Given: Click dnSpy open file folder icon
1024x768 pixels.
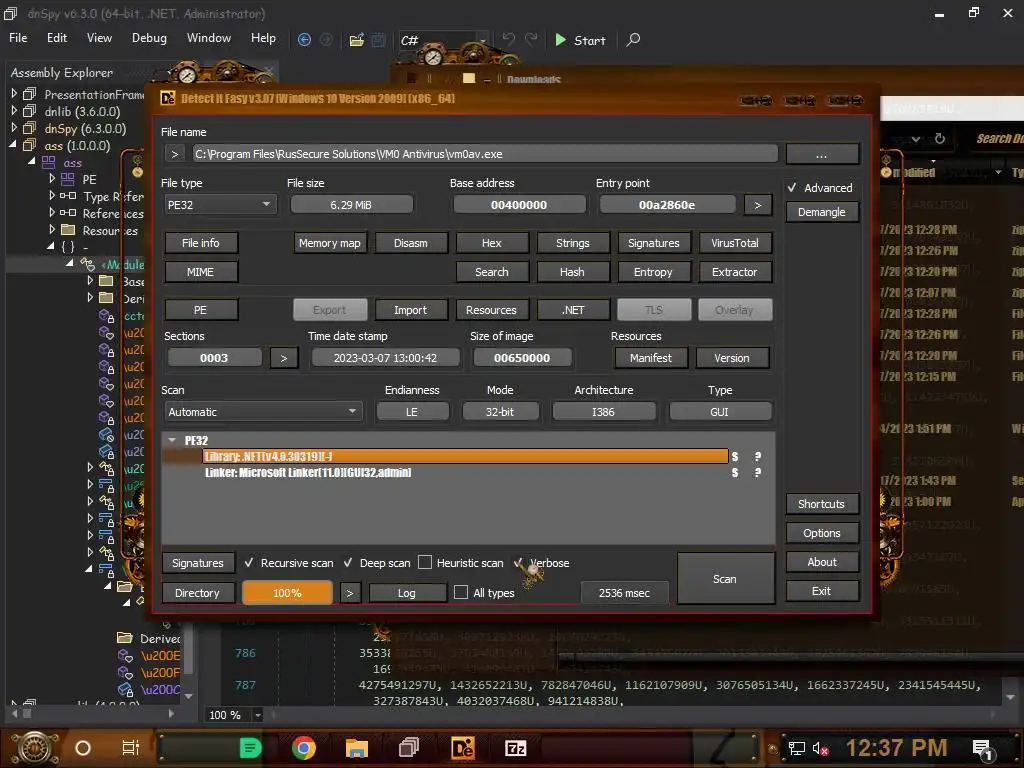Looking at the screenshot, I should pyautogui.click(x=357, y=40).
